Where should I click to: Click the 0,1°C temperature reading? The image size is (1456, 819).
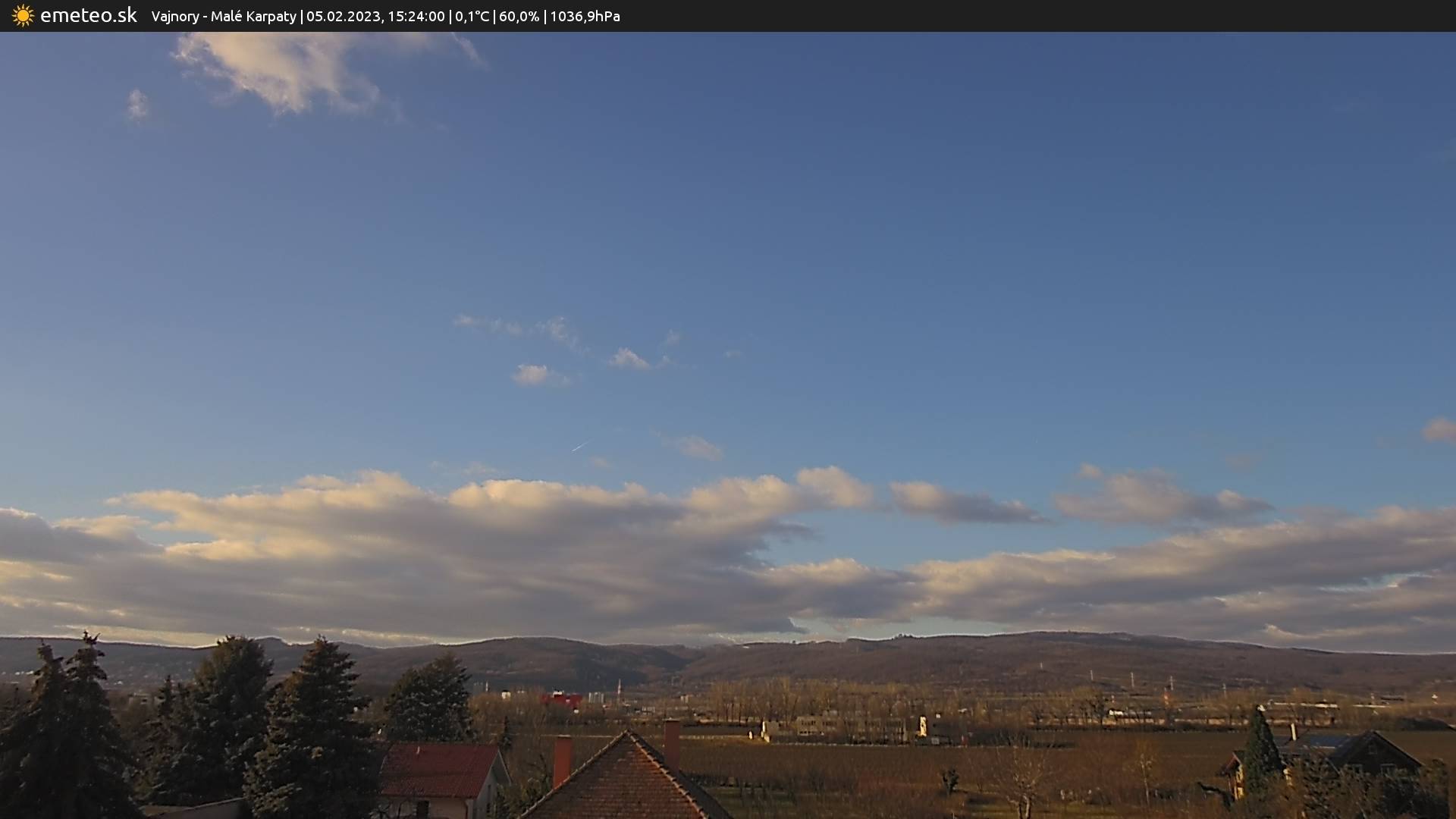(x=472, y=17)
